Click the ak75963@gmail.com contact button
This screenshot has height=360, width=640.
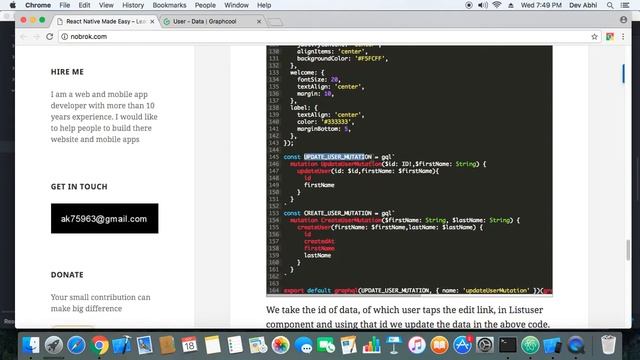[104, 218]
